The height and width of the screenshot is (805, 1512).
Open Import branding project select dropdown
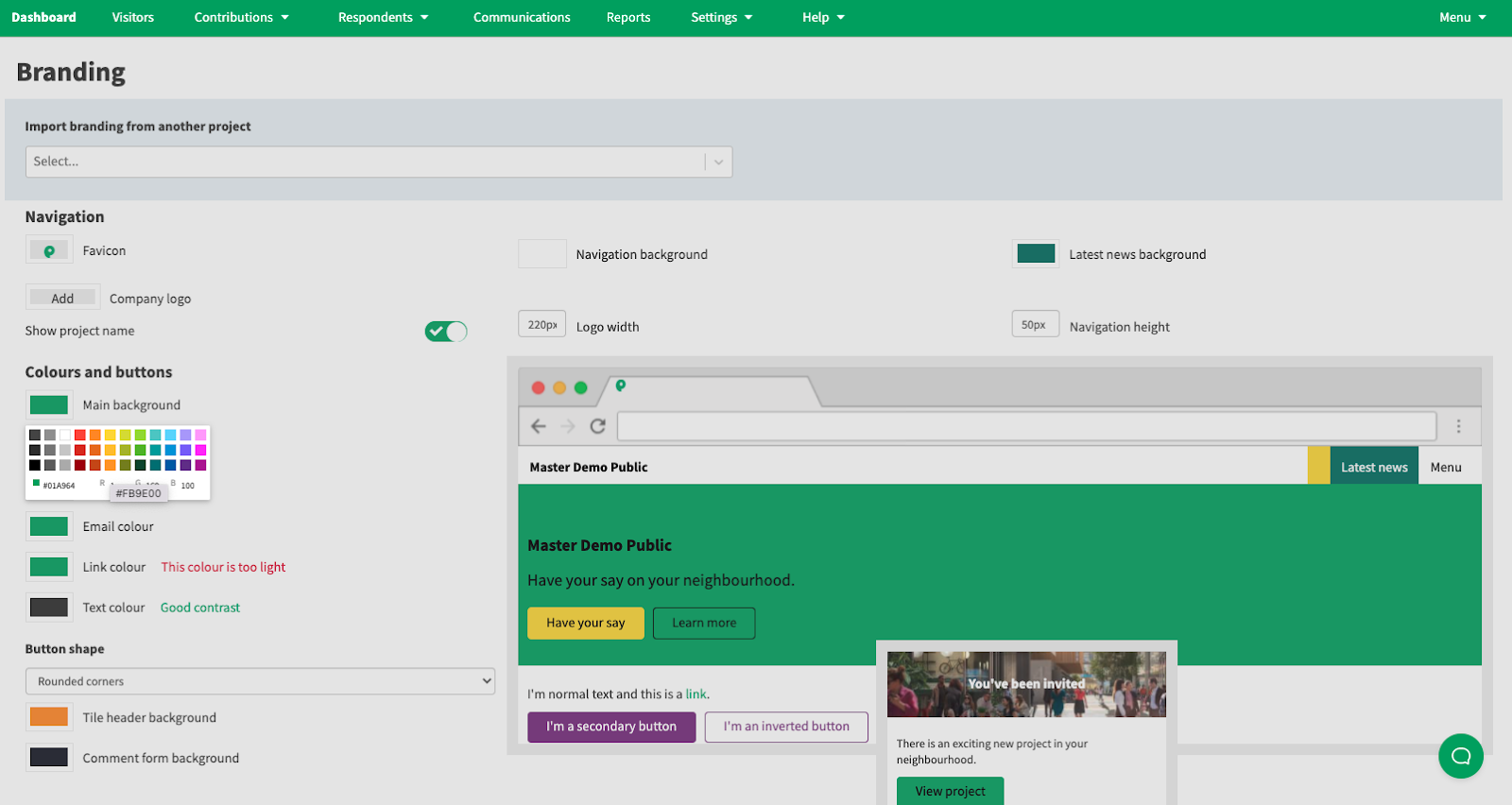click(378, 162)
